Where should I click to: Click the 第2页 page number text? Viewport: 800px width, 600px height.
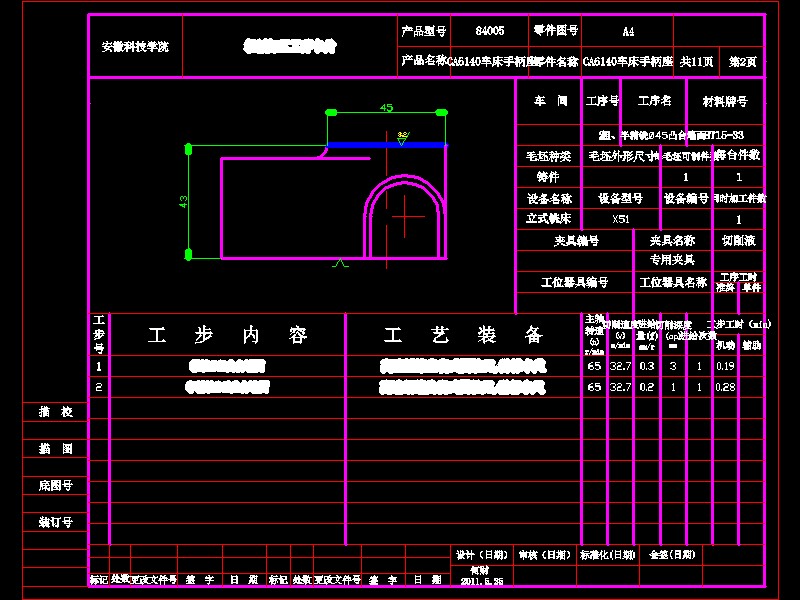(742, 62)
